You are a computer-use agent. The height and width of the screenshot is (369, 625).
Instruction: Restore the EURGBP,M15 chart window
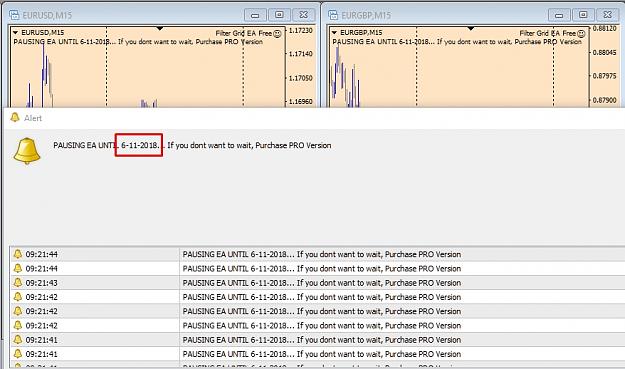pyautogui.click(x=583, y=15)
